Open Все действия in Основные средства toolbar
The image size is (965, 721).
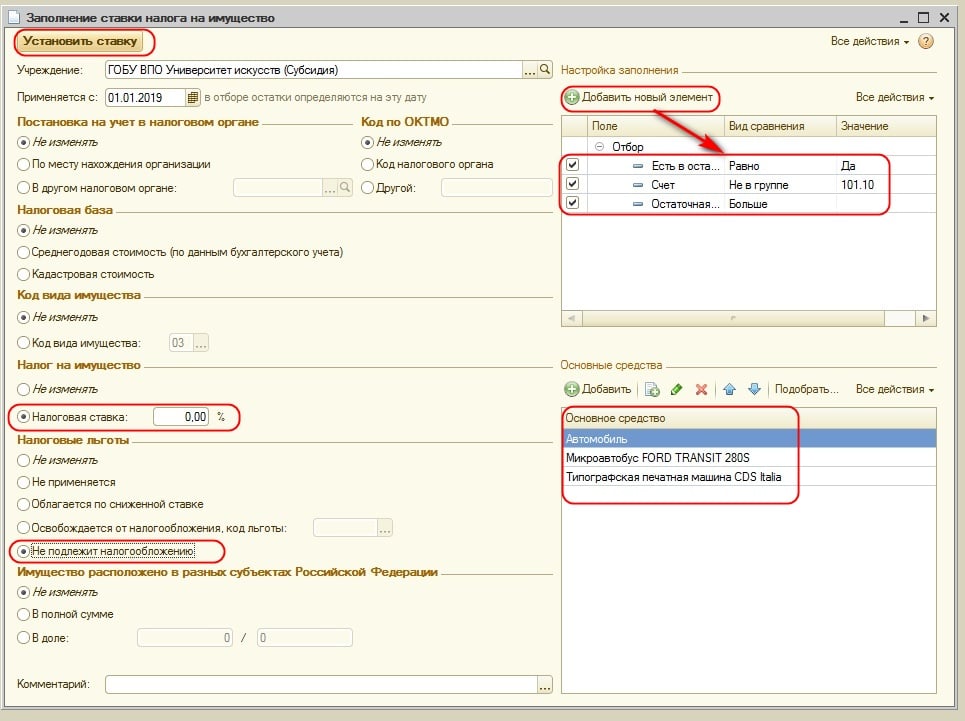[x=894, y=389]
